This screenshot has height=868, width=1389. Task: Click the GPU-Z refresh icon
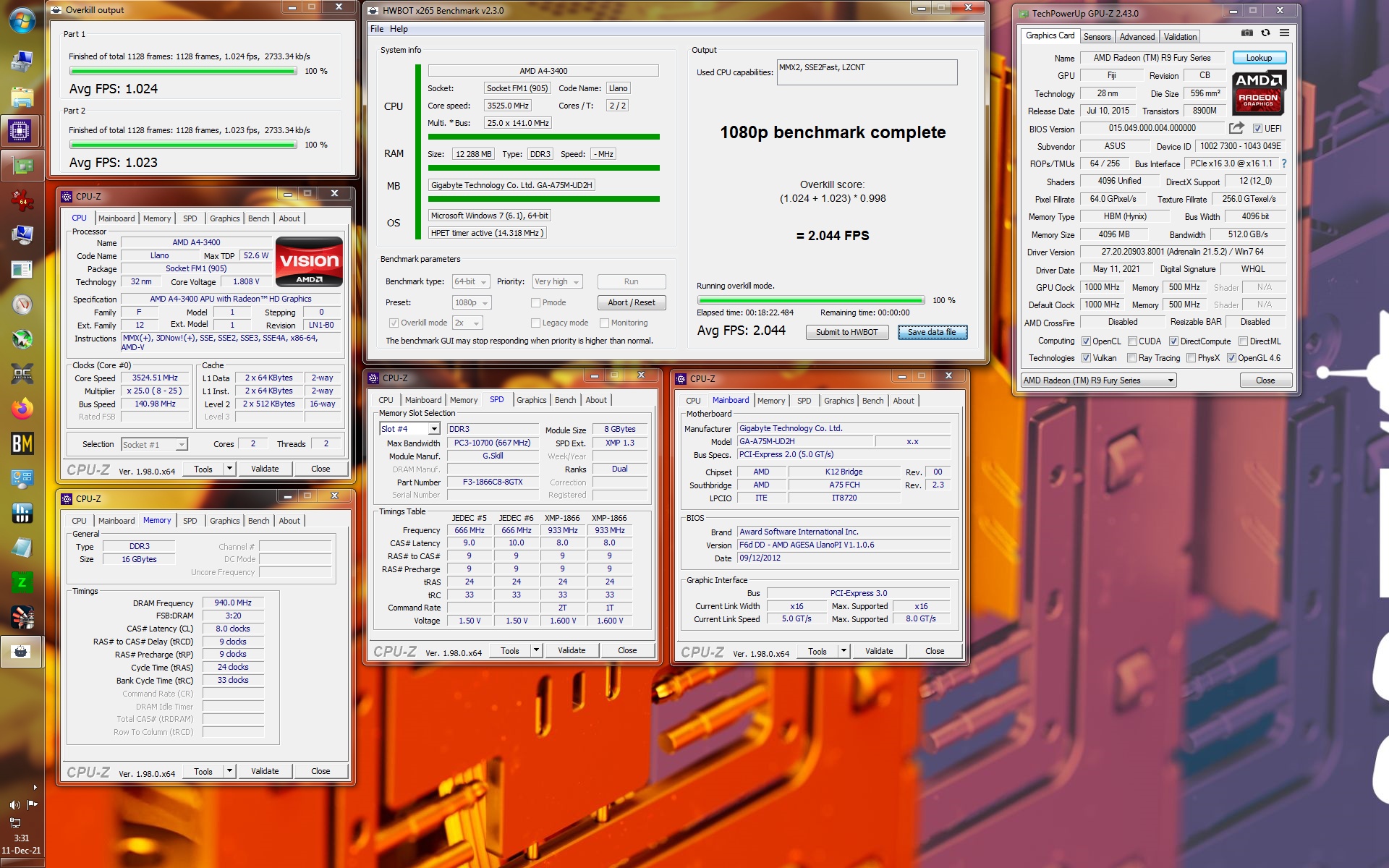(x=1265, y=33)
